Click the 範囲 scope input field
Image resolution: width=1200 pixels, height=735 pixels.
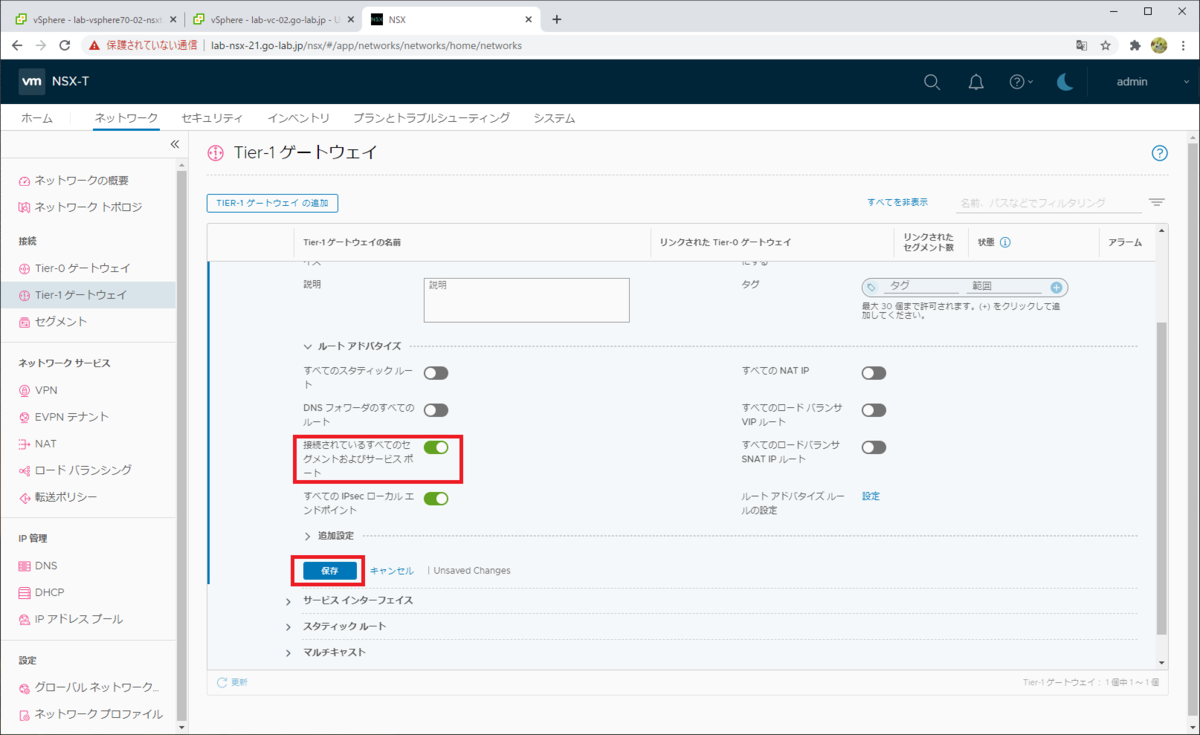point(1005,287)
